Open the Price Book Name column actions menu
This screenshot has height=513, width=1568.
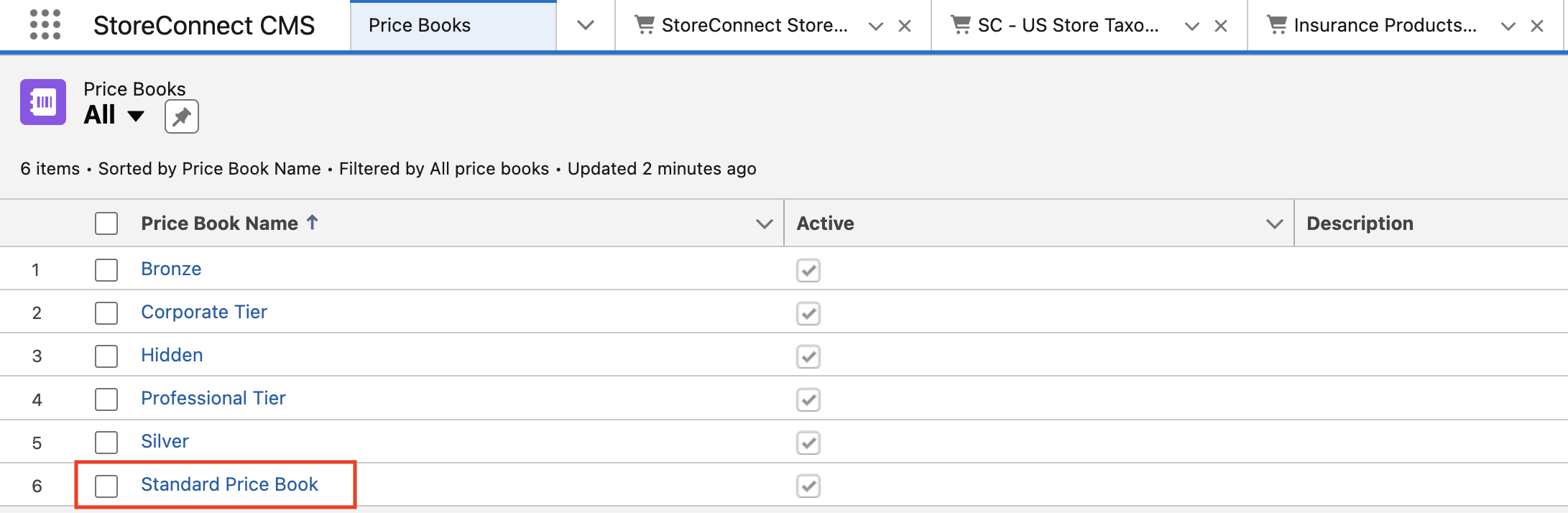[765, 224]
